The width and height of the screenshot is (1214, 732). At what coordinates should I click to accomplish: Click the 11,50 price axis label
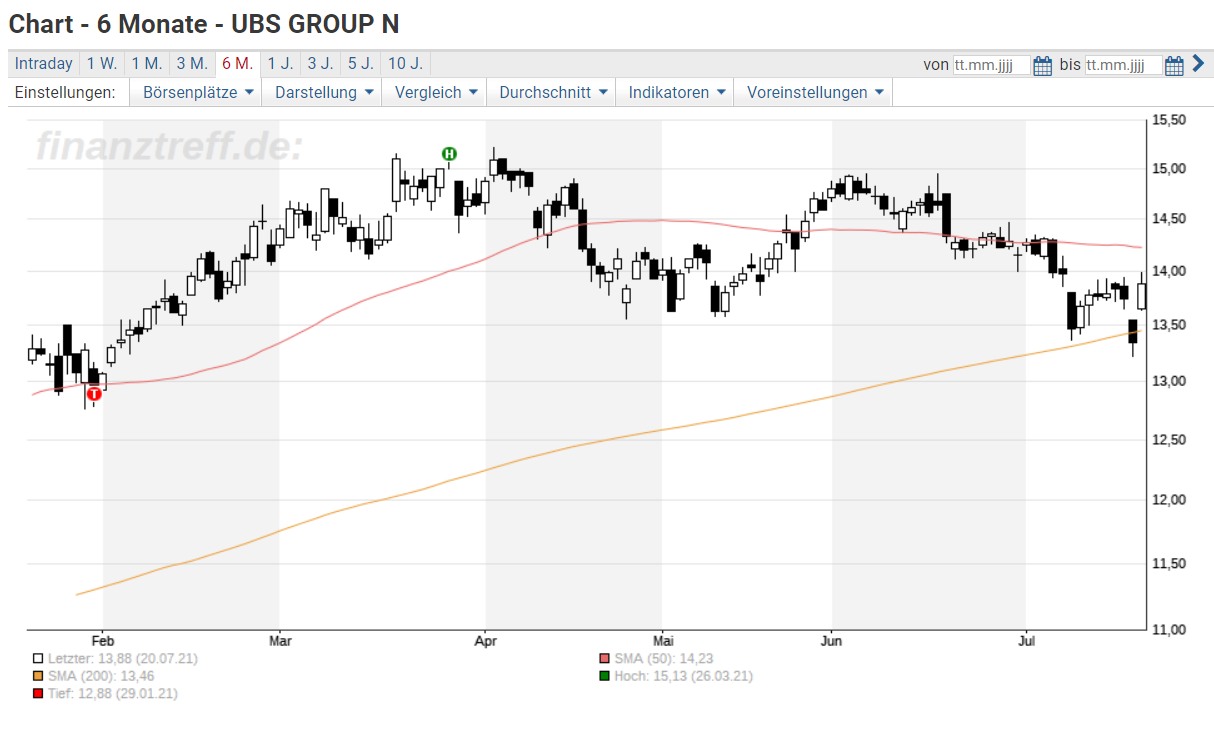[1169, 563]
